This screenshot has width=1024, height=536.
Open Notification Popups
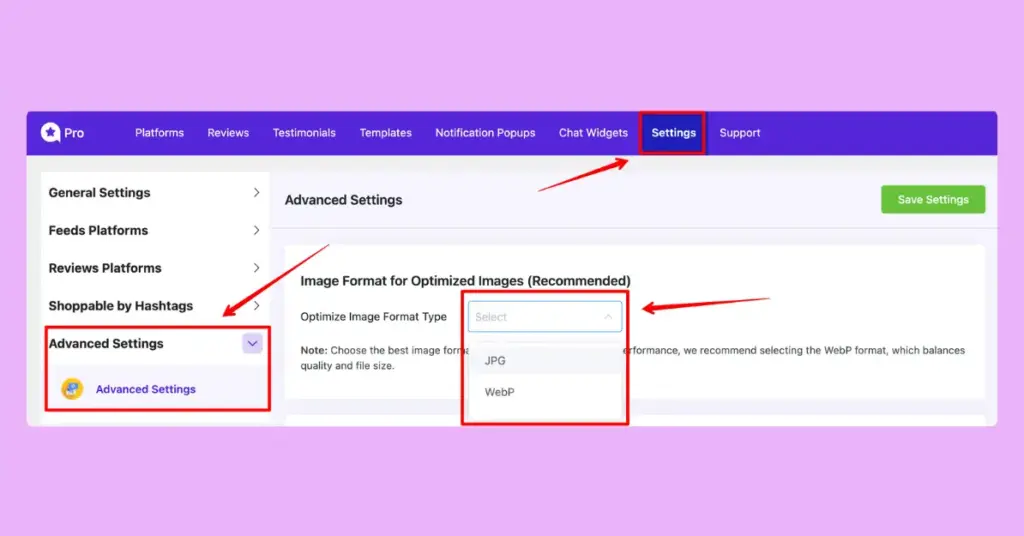pyautogui.click(x=485, y=133)
